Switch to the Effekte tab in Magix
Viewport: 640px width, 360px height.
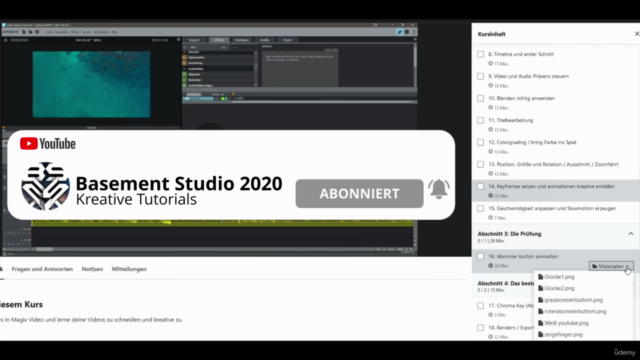coord(219,40)
